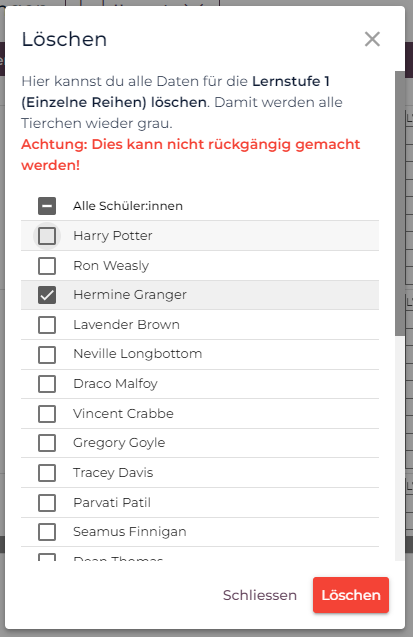The image size is (413, 637).
Task: Uncheck the Hermine Granger checkbox
Action: pos(47,295)
